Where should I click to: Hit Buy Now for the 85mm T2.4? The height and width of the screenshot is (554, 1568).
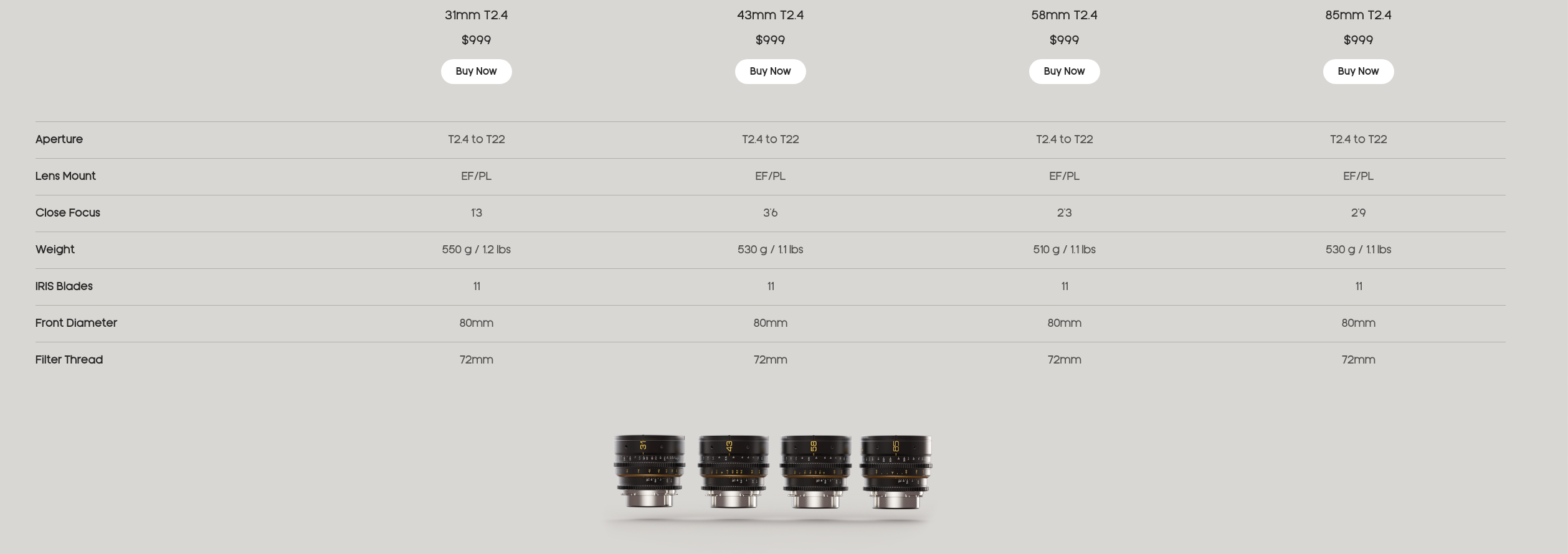pyautogui.click(x=1358, y=72)
